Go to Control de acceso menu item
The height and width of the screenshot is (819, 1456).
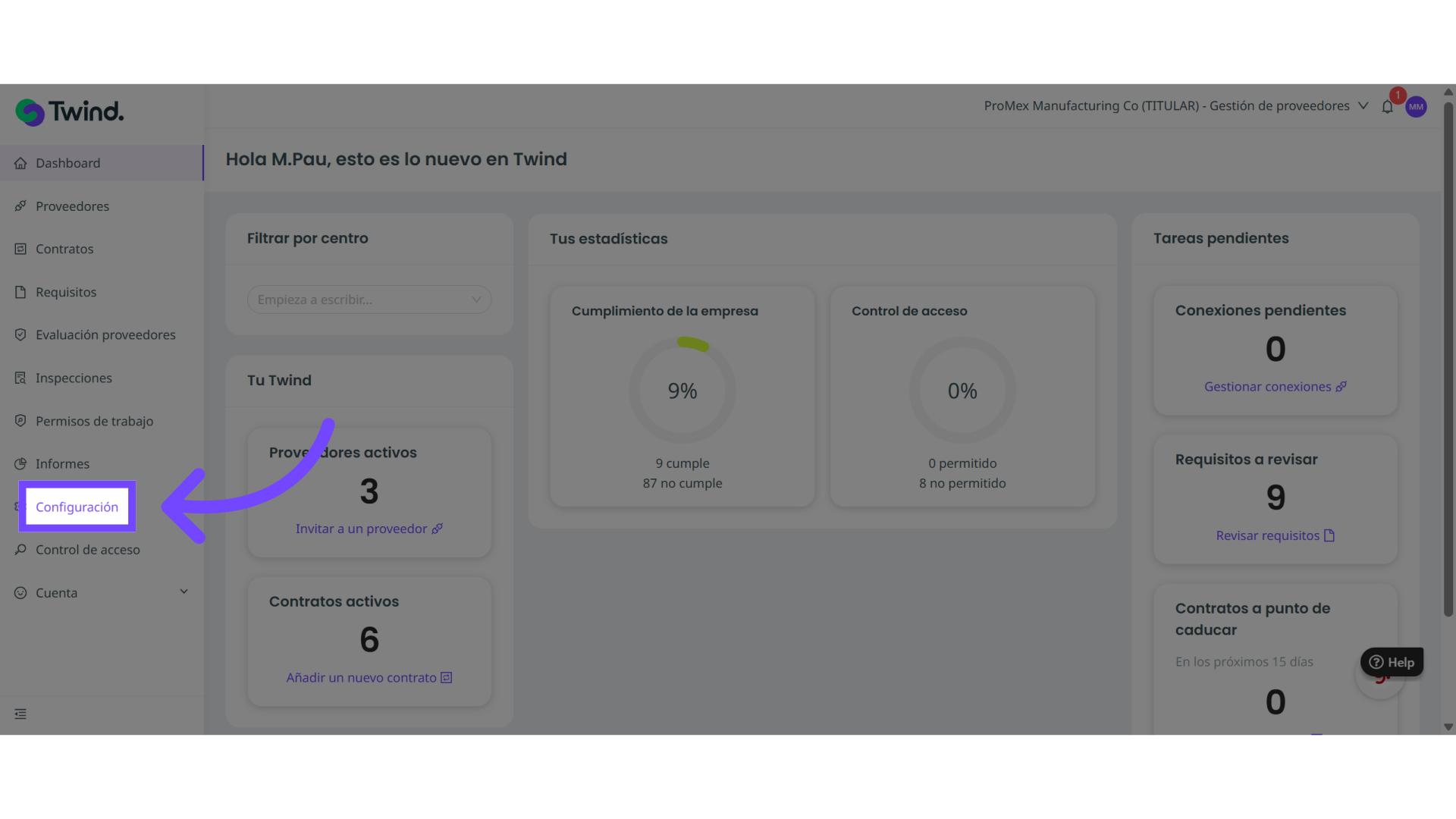click(x=87, y=550)
